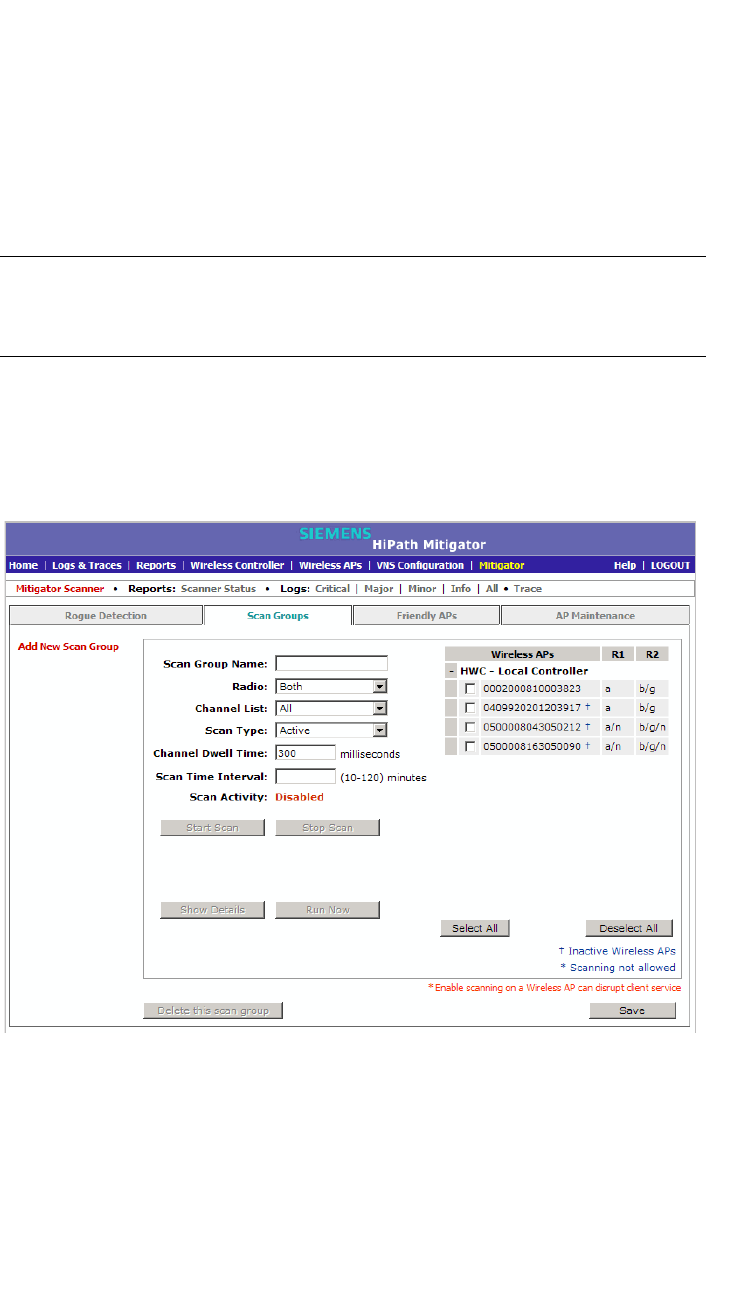Open VNS Configuration in the navigation bar
Viewport: 753px width, 1314px height.
pos(420,565)
